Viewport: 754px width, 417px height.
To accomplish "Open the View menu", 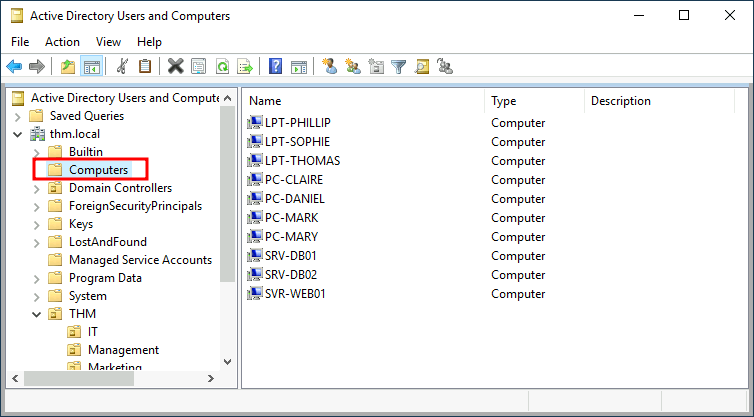I will pos(108,42).
